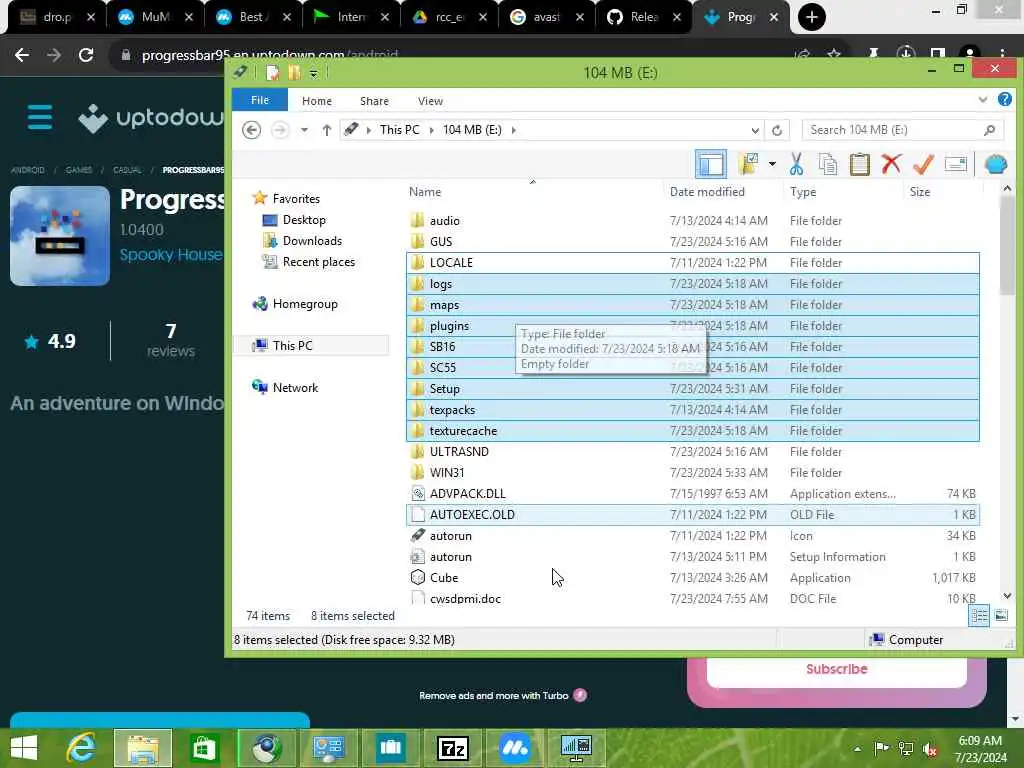
Task: Create new folder from Quick Access Toolbar
Action: click(294, 72)
